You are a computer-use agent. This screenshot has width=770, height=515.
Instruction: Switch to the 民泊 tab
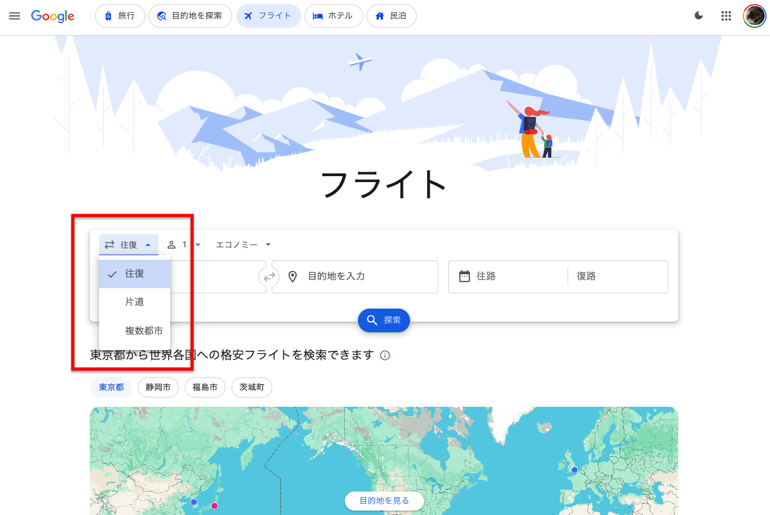coord(391,16)
